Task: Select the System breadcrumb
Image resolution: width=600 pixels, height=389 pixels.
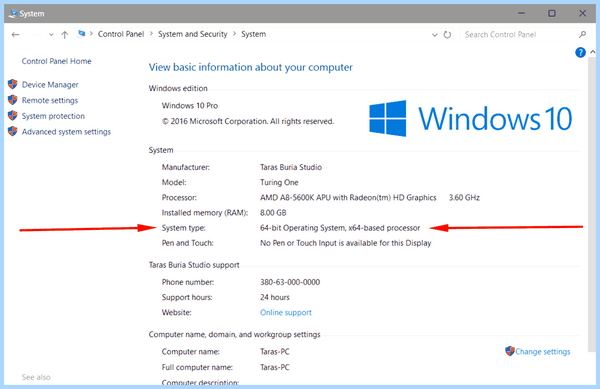Action: pos(253,34)
